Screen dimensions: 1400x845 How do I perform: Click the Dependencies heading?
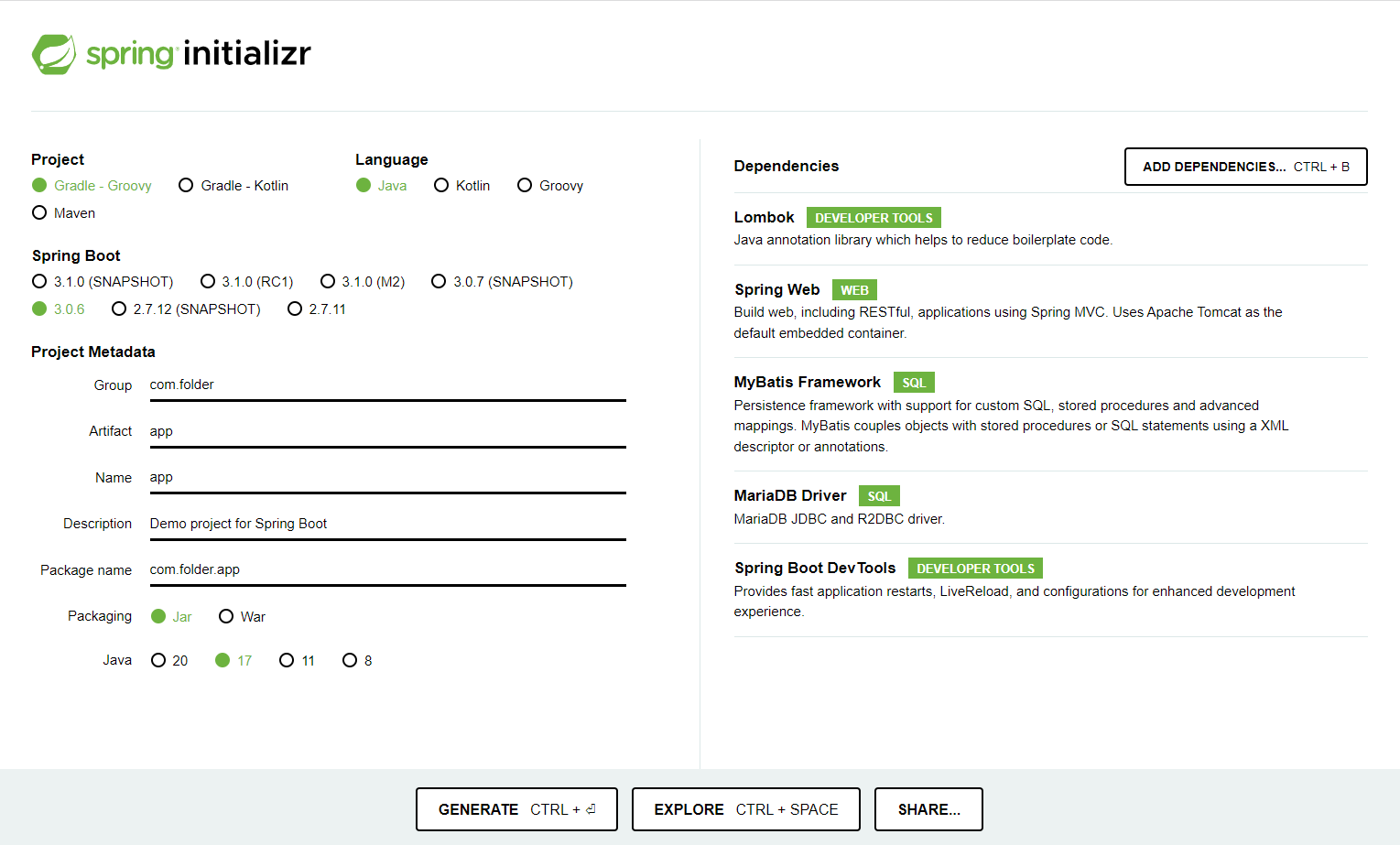pos(787,166)
